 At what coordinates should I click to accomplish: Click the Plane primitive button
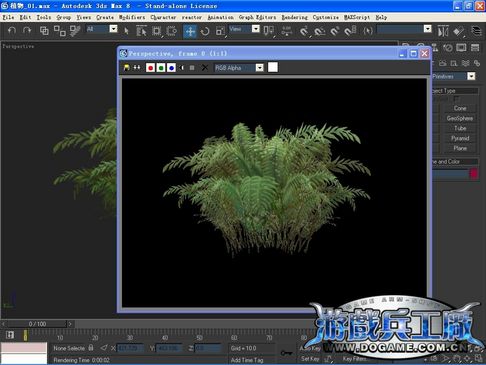[460, 148]
